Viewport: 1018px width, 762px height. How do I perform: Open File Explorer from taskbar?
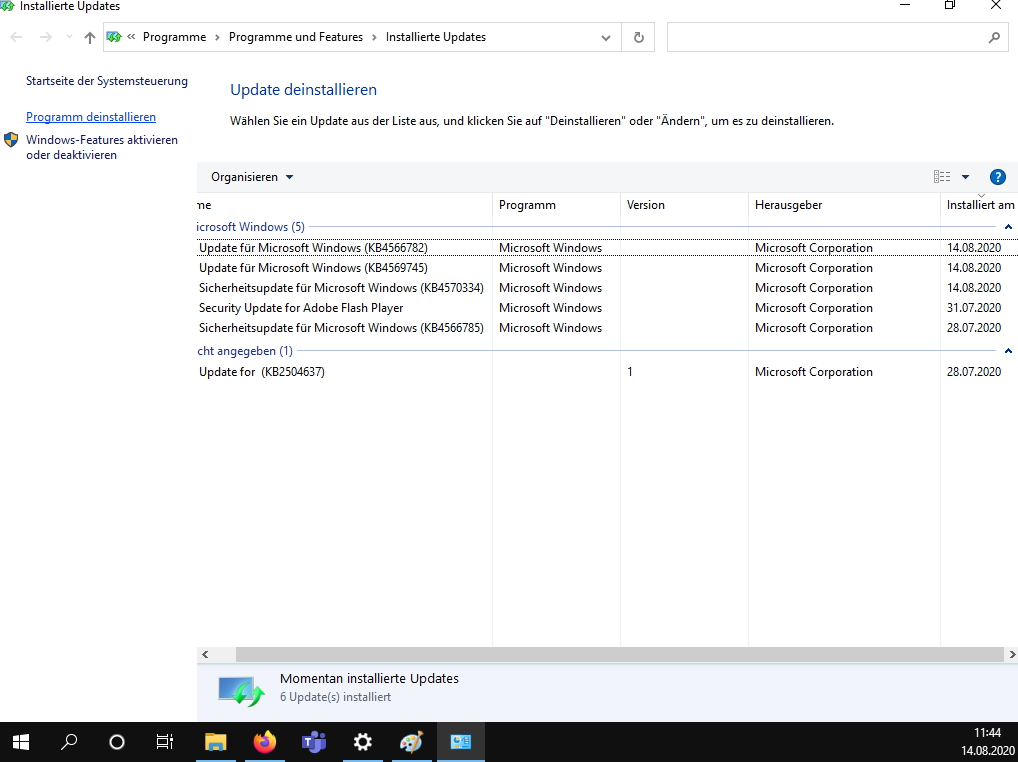tap(216, 742)
